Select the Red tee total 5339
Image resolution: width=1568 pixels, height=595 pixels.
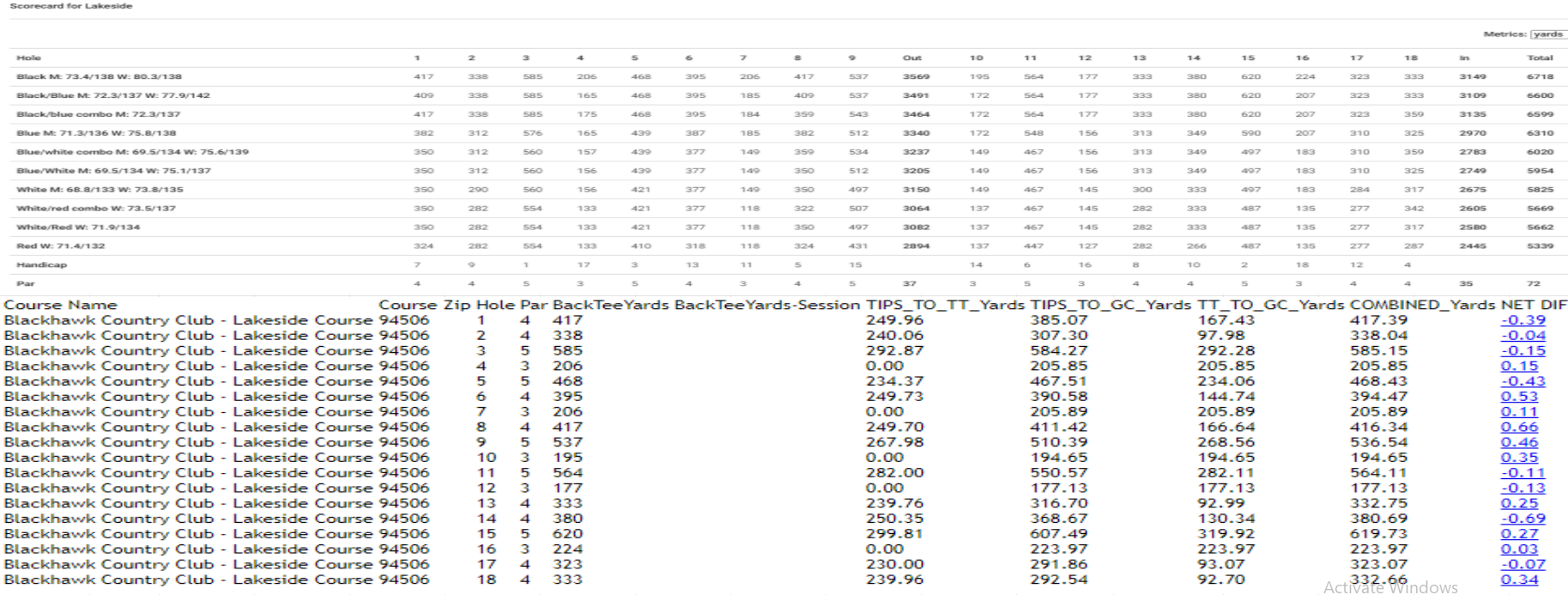(x=1540, y=246)
